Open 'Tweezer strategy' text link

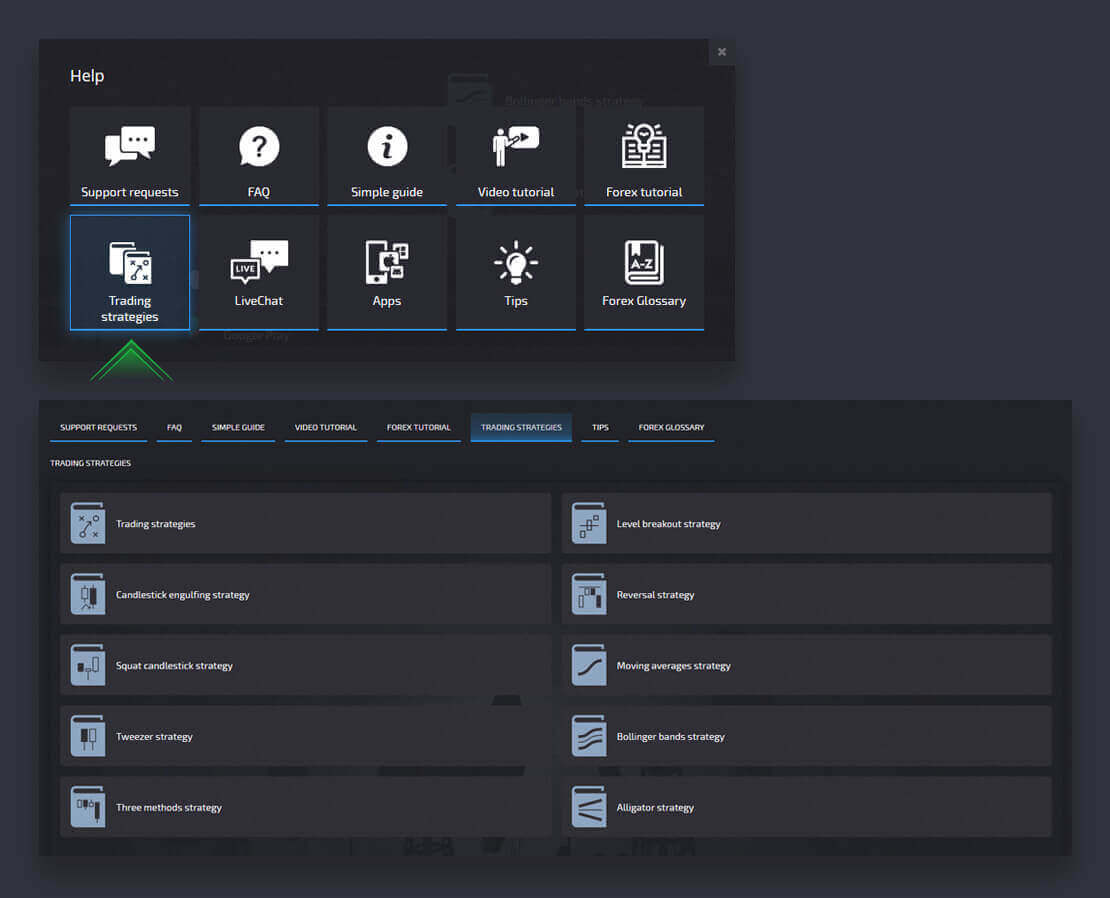pyautogui.click(x=154, y=736)
